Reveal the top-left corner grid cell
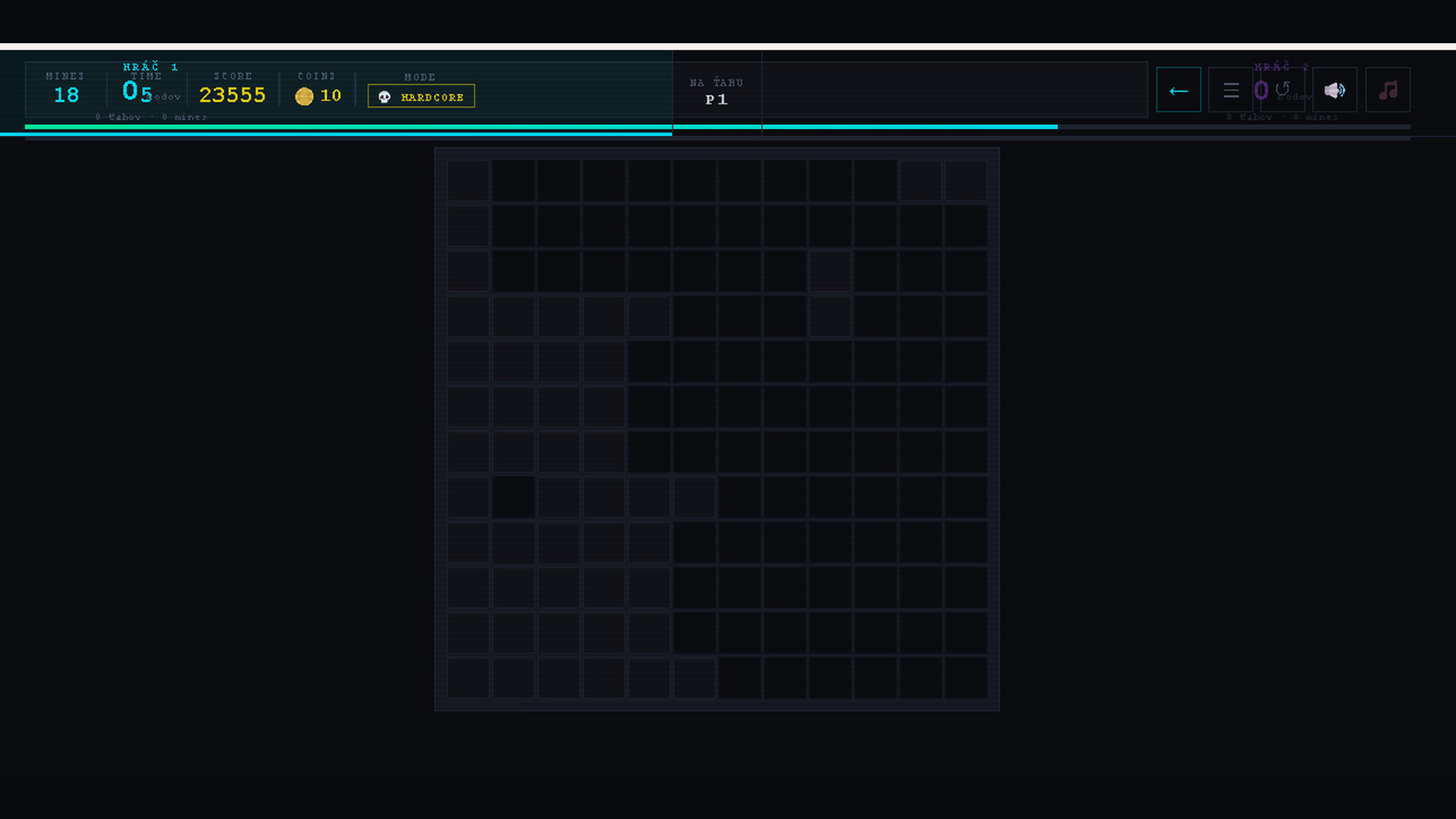This screenshot has height=819, width=1456. click(x=468, y=180)
